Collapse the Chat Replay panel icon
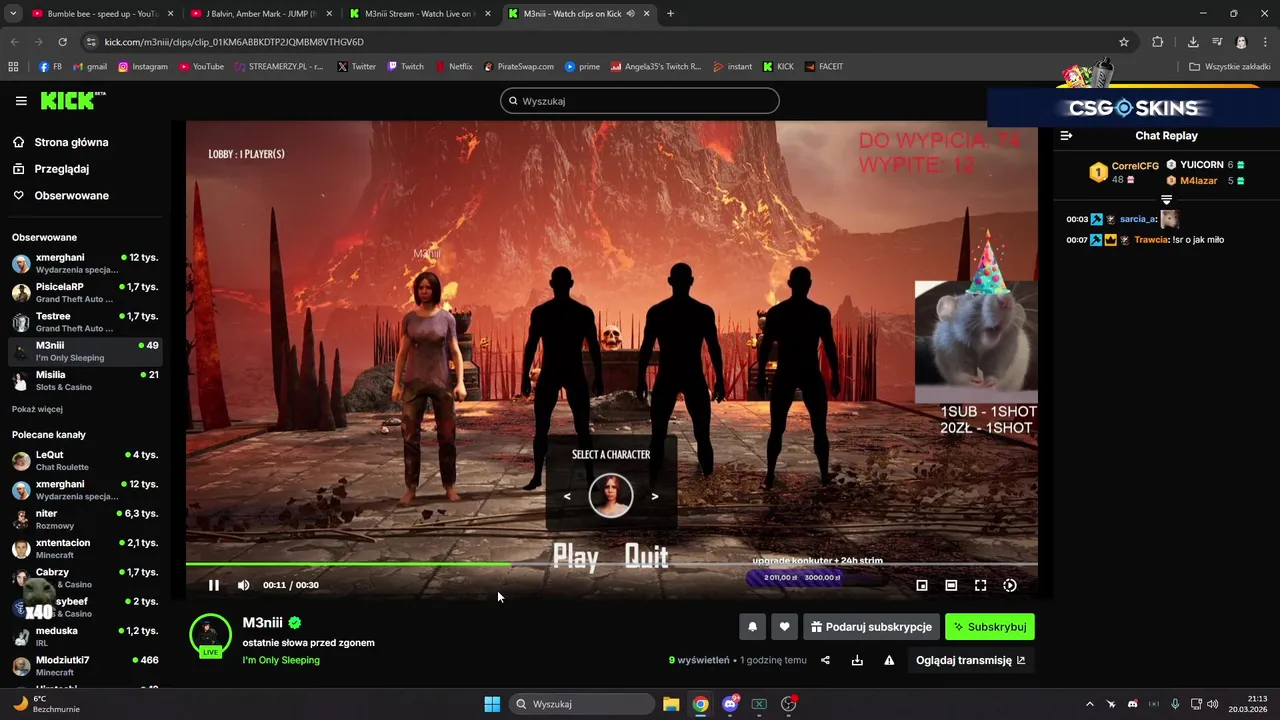The image size is (1280, 720). pyautogui.click(x=1066, y=136)
